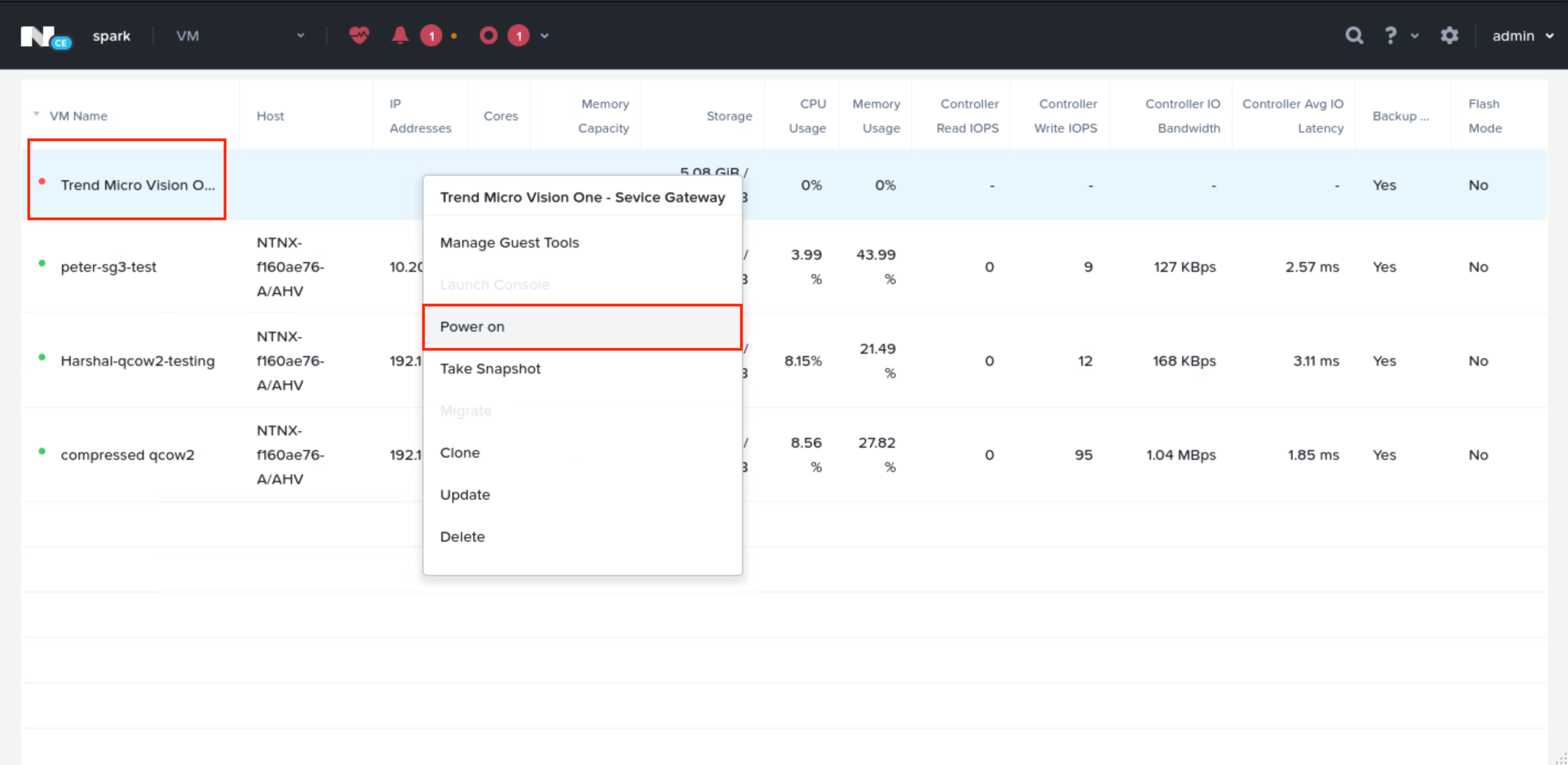
Task: Sort by Controller Avg IO Latency header
Action: click(1293, 116)
